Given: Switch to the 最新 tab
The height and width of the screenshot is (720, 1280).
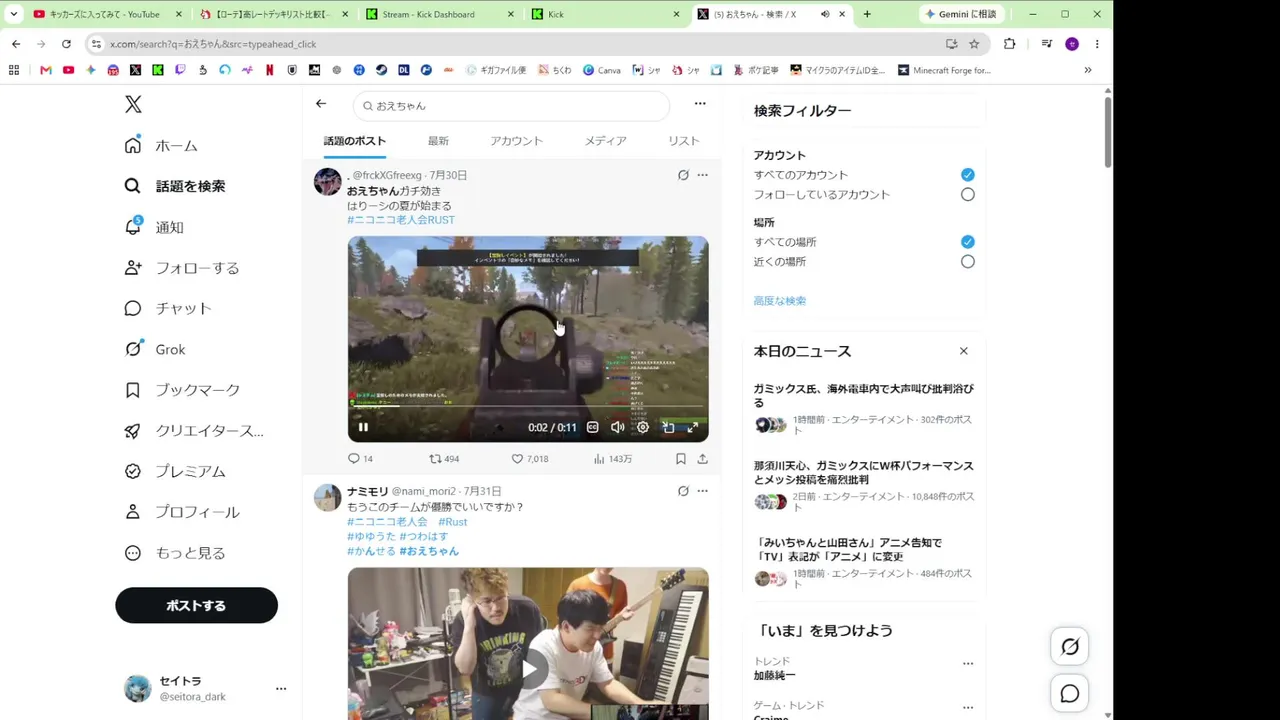Looking at the screenshot, I should click(438, 141).
